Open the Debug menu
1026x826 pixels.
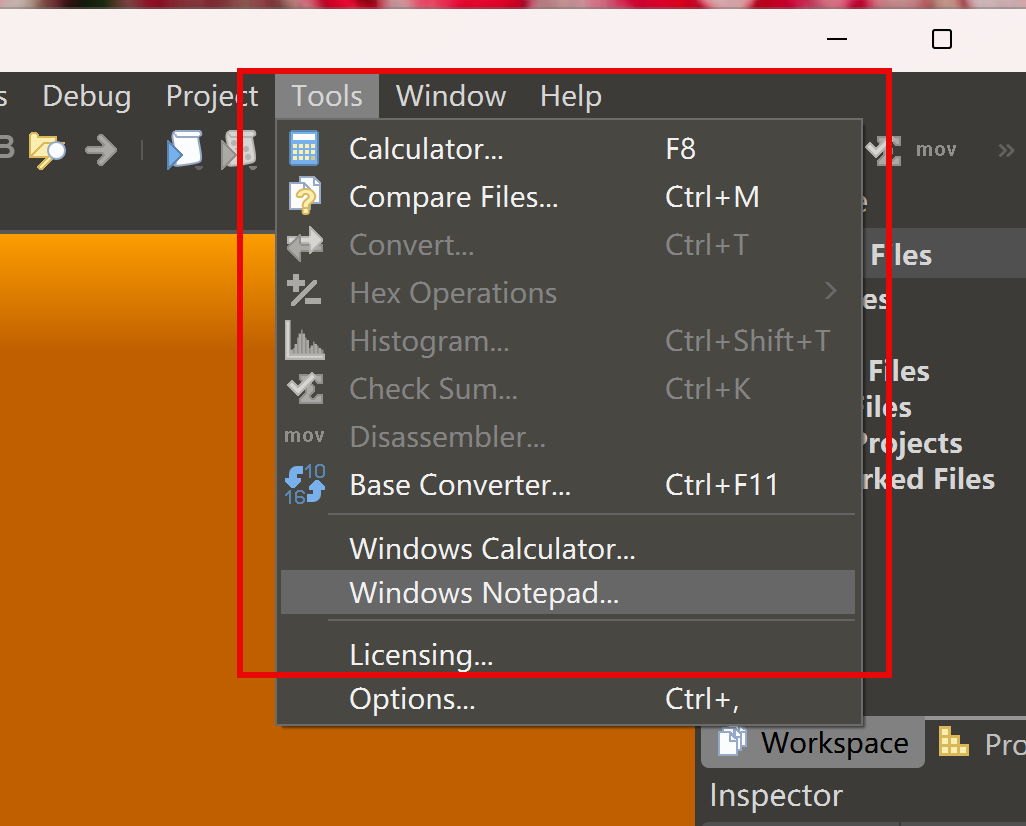tap(86, 96)
